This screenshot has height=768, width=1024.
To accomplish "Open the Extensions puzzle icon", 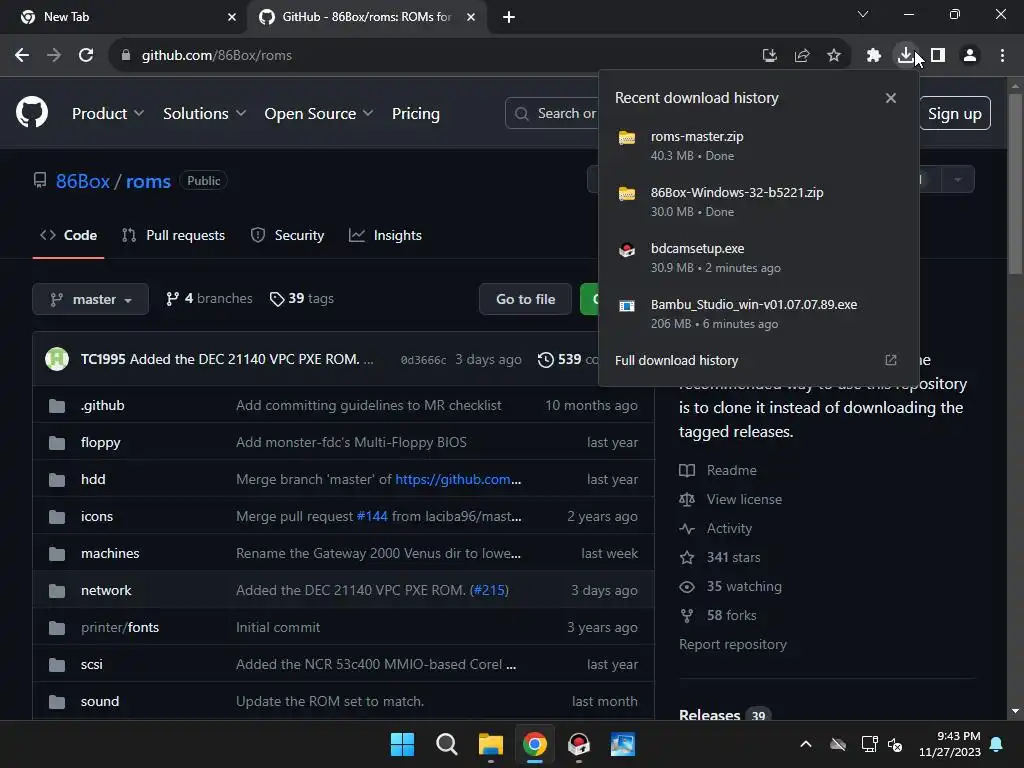I will pyautogui.click(x=874, y=56).
